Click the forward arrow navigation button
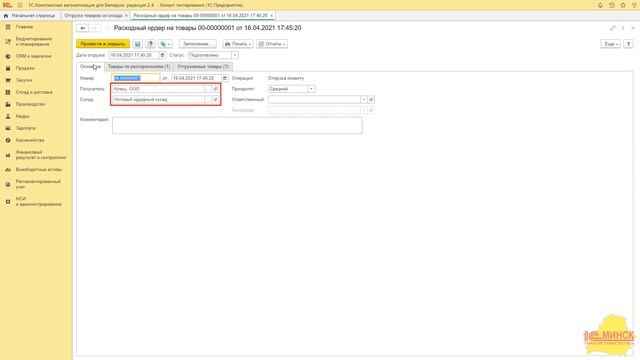Image resolution: width=640 pixels, height=360 pixels. point(95,28)
